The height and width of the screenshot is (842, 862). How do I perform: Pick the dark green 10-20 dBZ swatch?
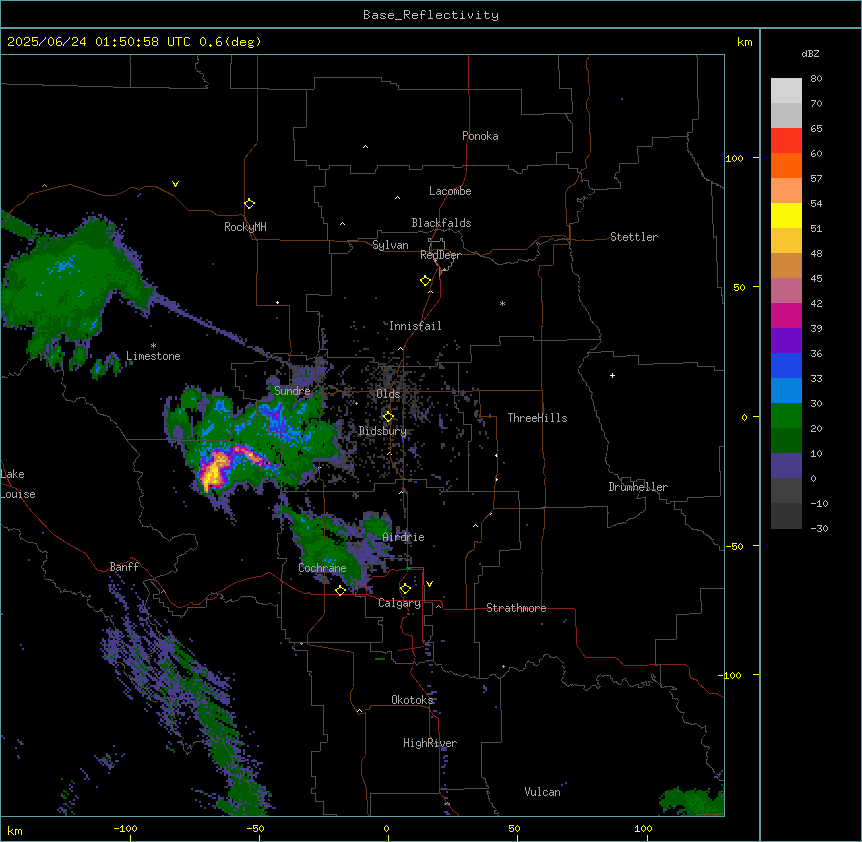[786, 440]
